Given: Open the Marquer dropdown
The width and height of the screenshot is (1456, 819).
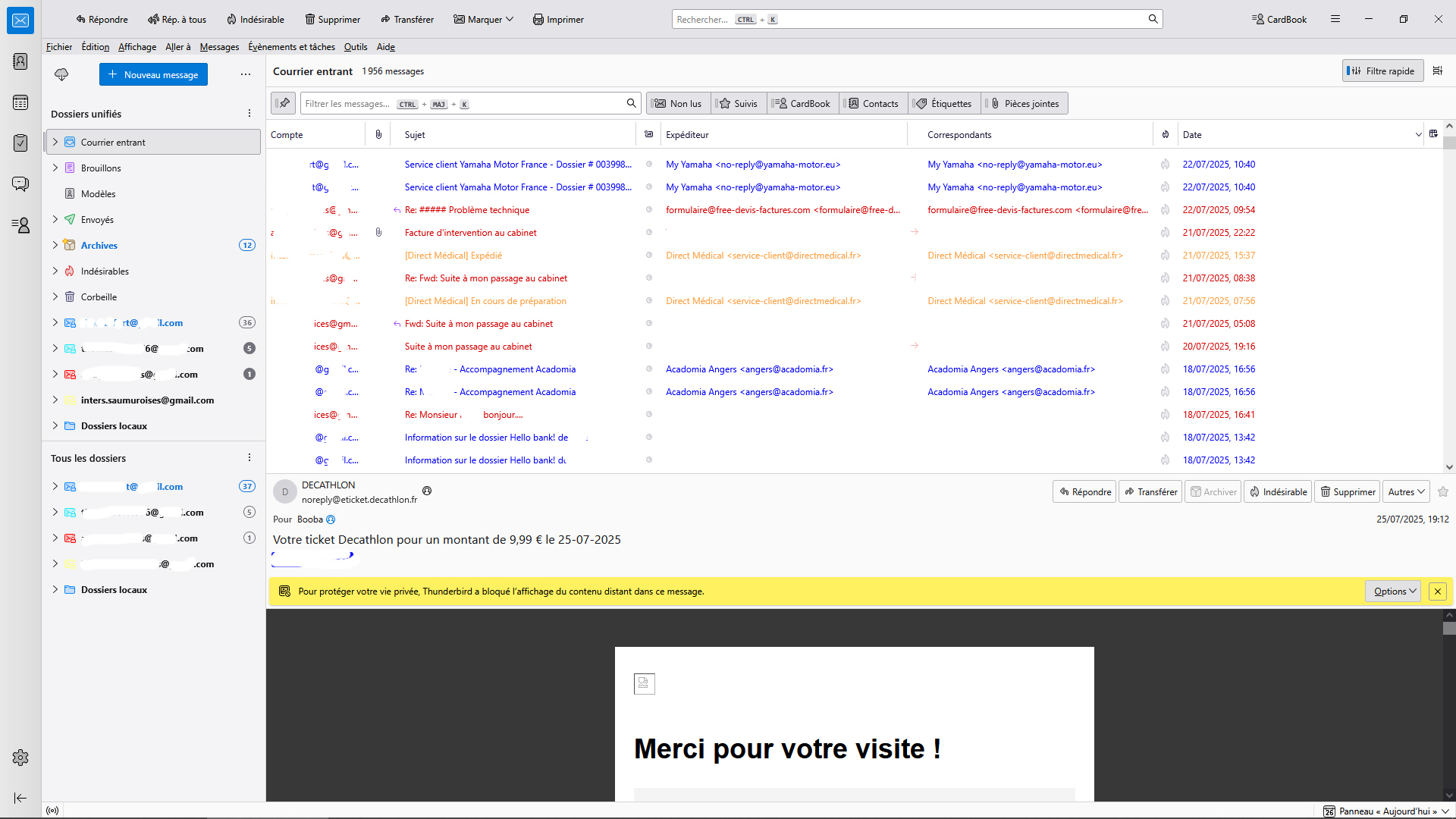Looking at the screenshot, I should click(484, 19).
